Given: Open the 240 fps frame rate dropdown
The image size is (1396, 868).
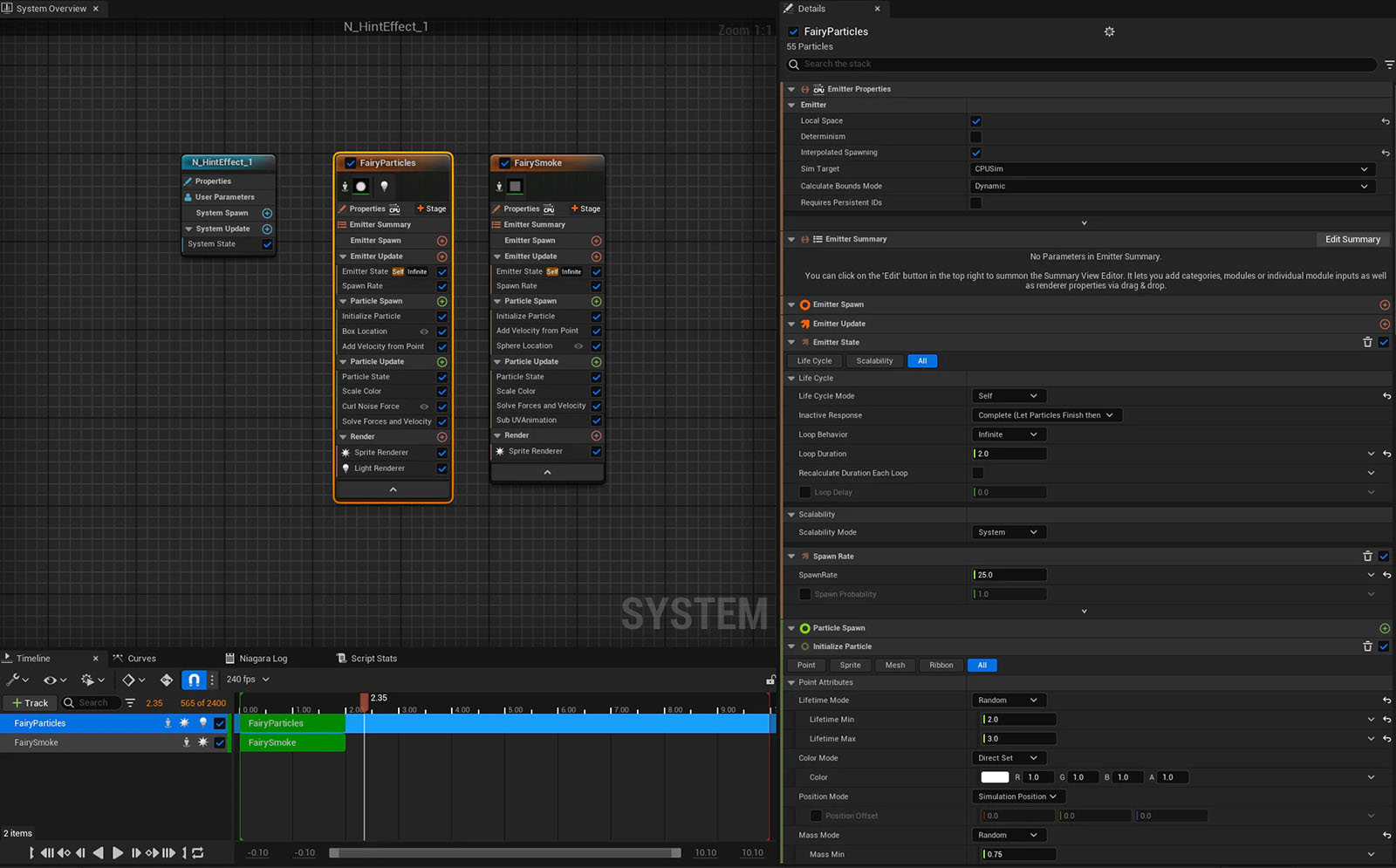Looking at the screenshot, I should point(248,680).
